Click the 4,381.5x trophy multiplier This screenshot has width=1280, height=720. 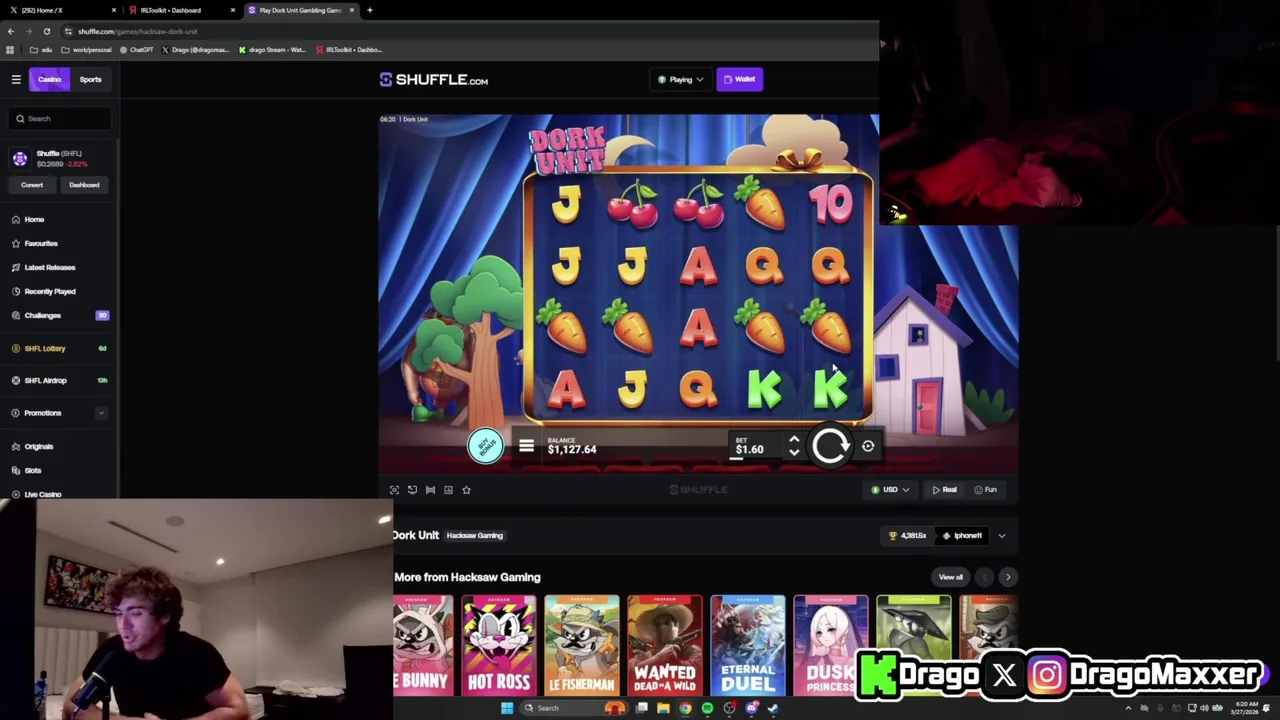pyautogui.click(x=907, y=536)
